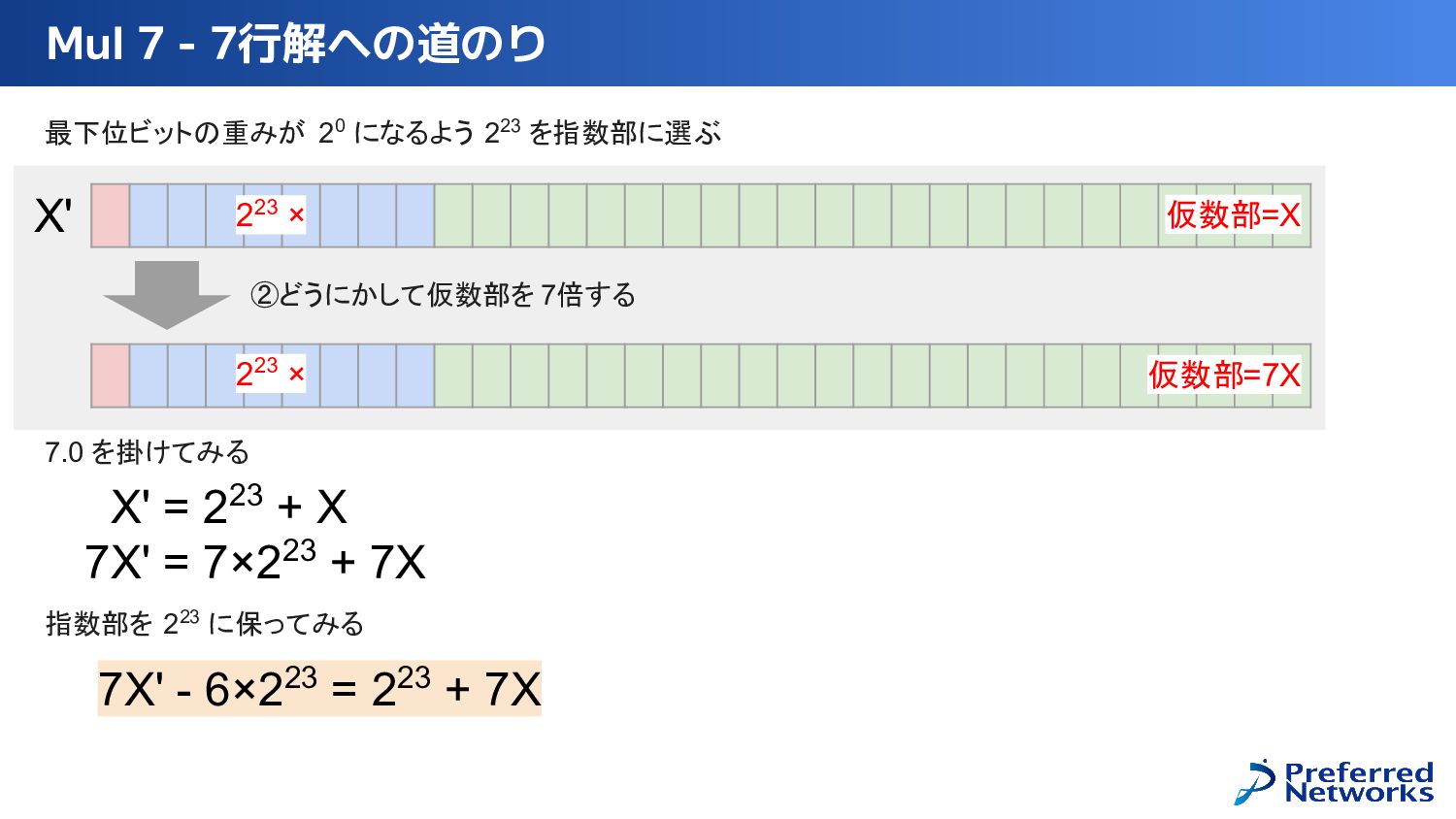
Task: Click the ②どうにかして仮数部を7倍する text
Action: (x=443, y=294)
